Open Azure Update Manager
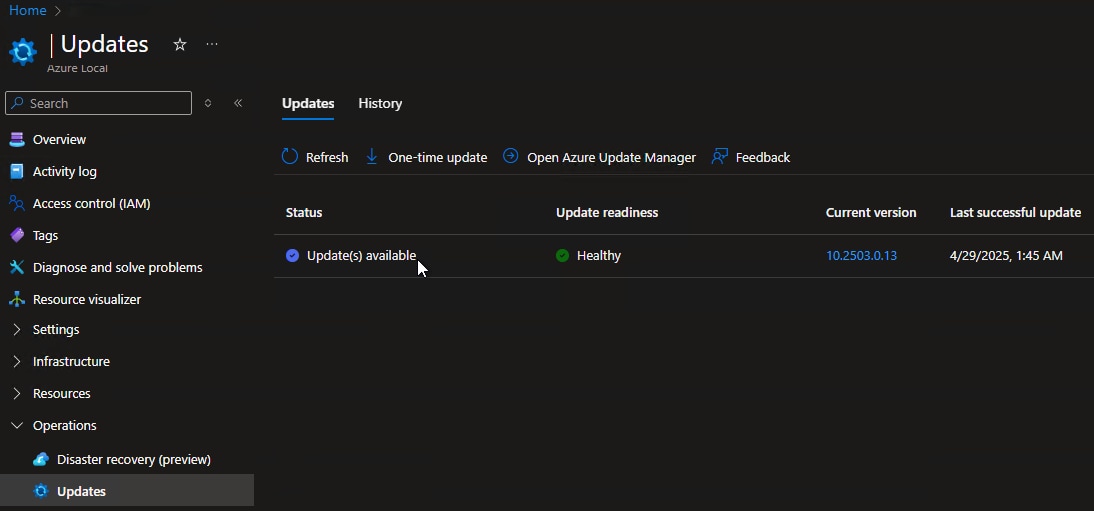This screenshot has width=1094, height=511. point(611,158)
